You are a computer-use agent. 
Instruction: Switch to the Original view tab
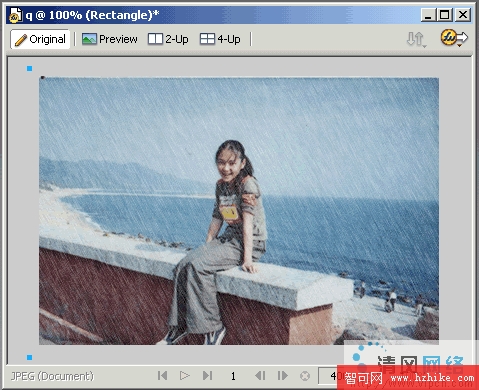click(x=40, y=39)
